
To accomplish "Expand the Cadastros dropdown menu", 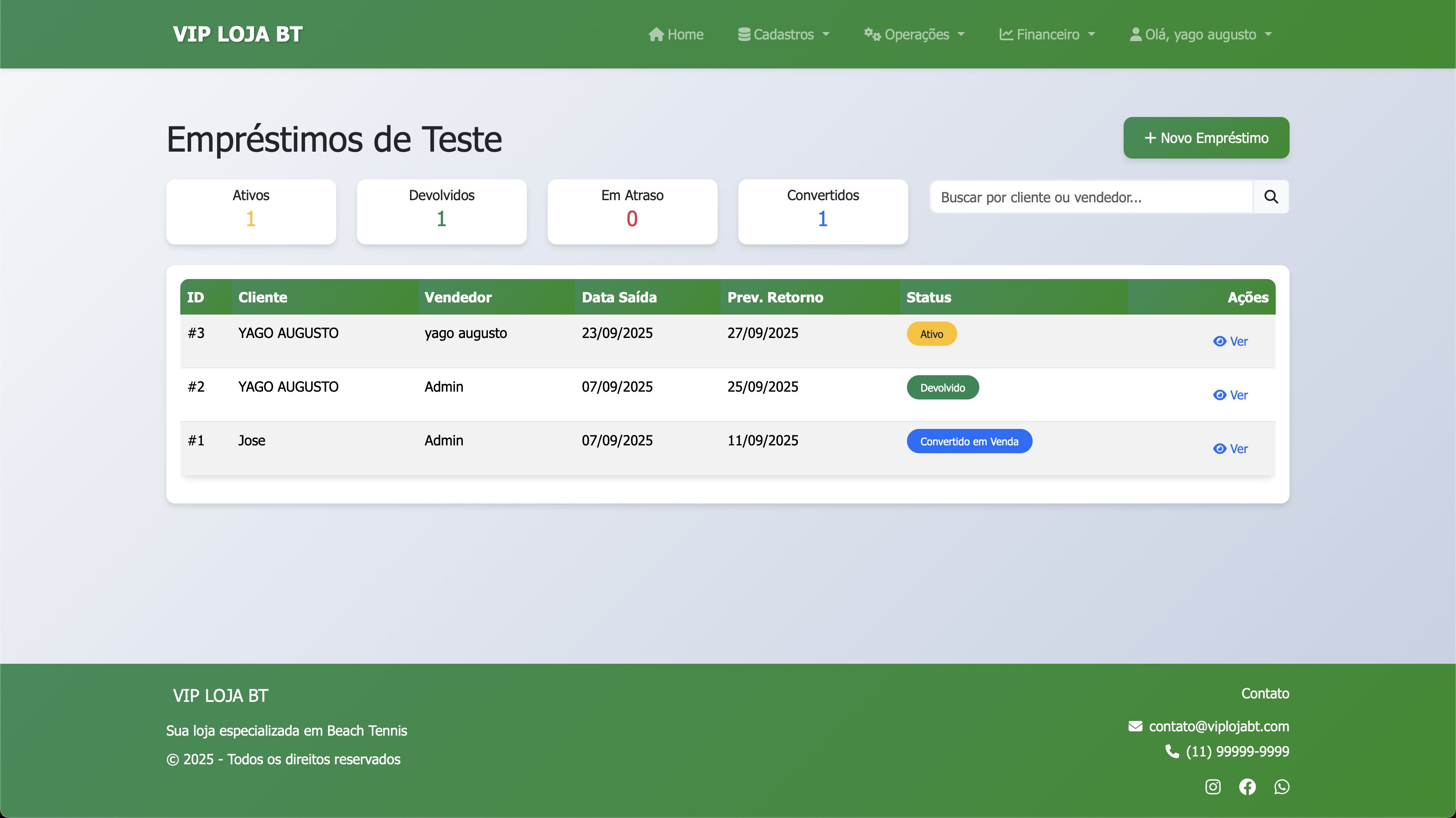I will tap(783, 34).
